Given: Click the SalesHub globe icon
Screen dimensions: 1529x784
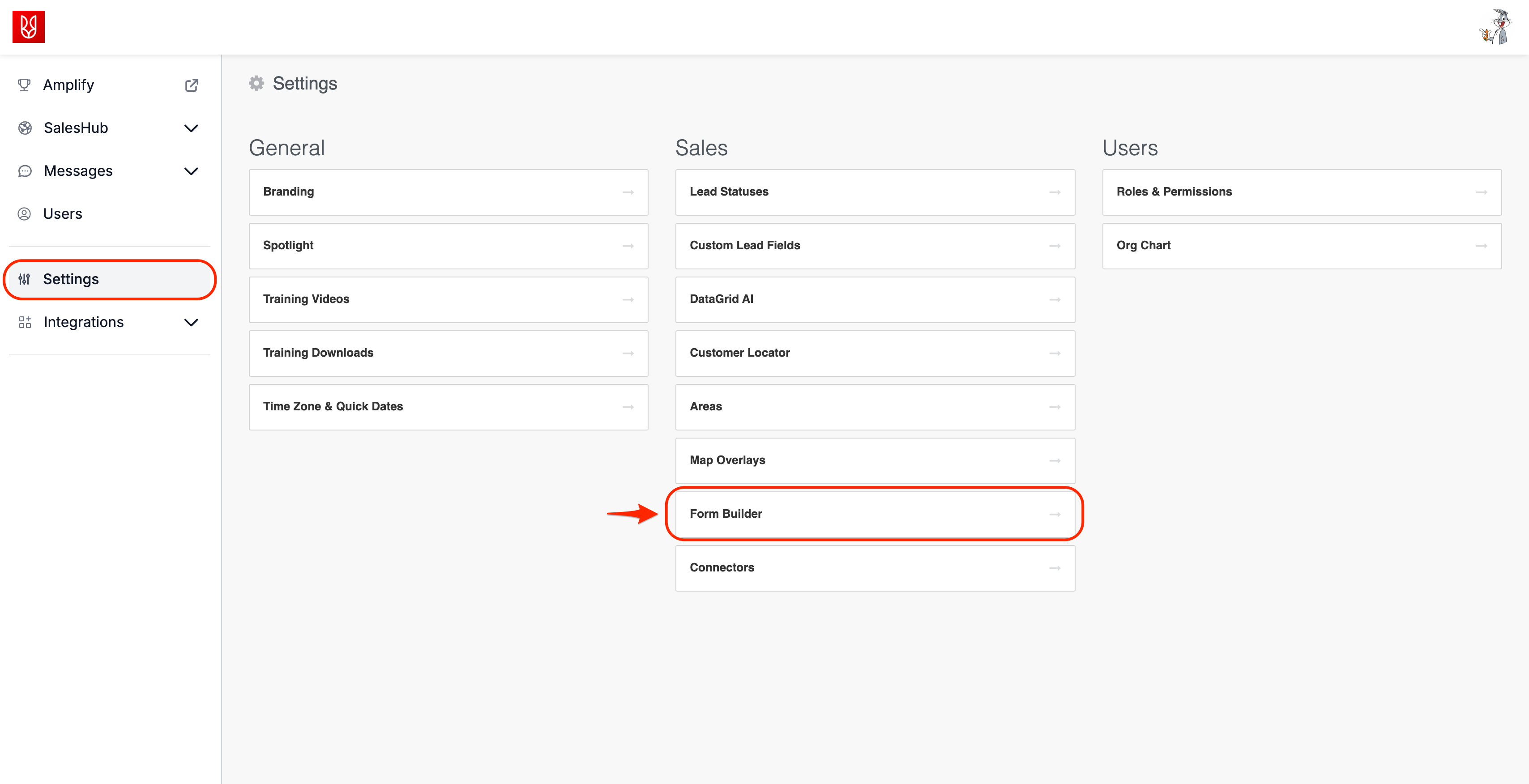Looking at the screenshot, I should pyautogui.click(x=25, y=128).
